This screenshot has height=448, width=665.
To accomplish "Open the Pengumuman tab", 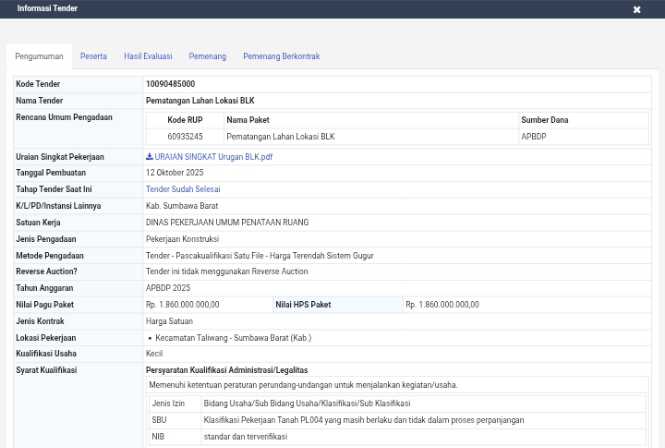I will [x=39, y=56].
